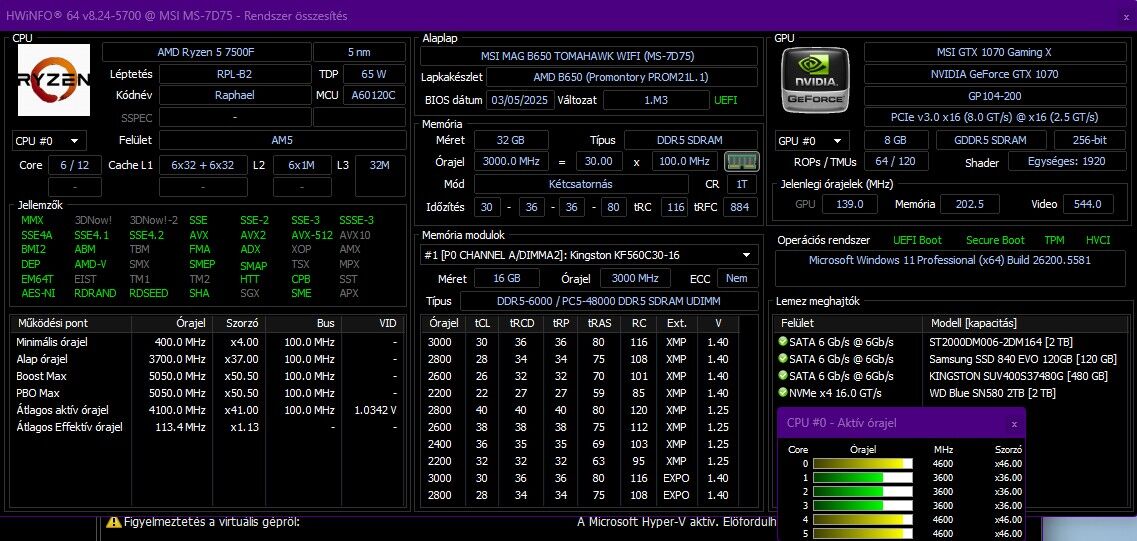
Task: Click the MSI GTX 1070 Gaming X field
Action: click(x=993, y=52)
